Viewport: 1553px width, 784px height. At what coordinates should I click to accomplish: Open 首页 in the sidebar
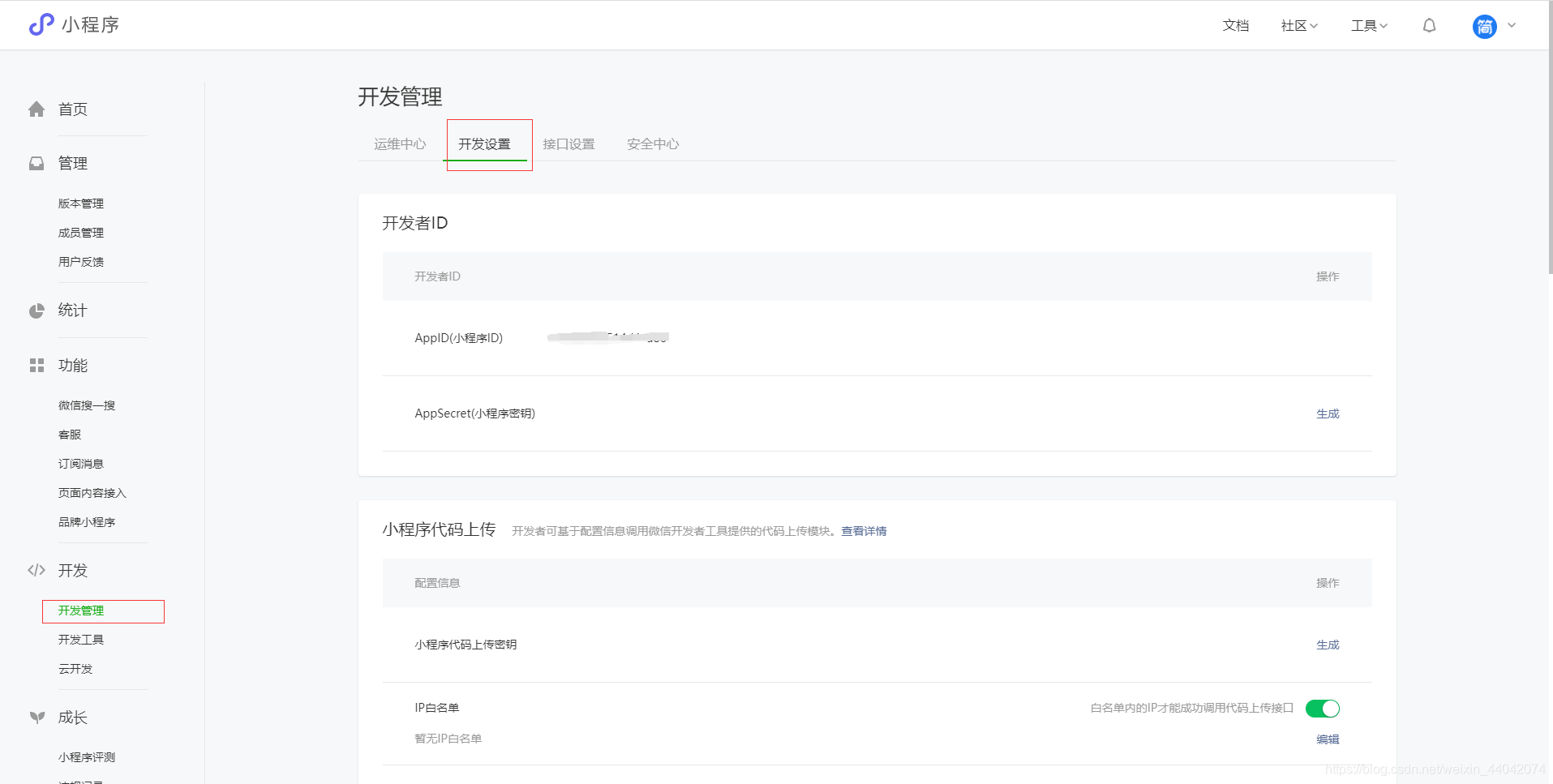73,109
